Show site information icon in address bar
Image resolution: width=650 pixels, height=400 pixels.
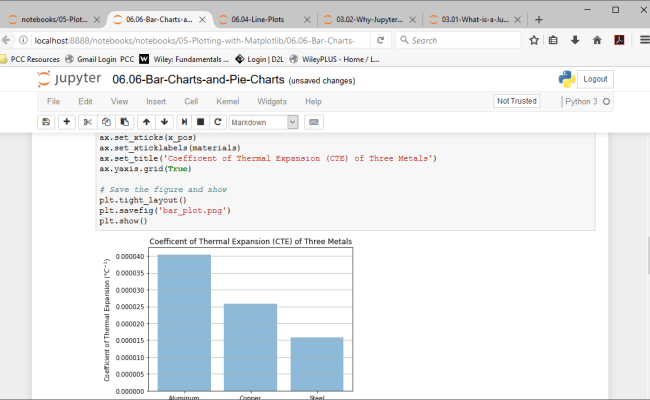point(24,40)
